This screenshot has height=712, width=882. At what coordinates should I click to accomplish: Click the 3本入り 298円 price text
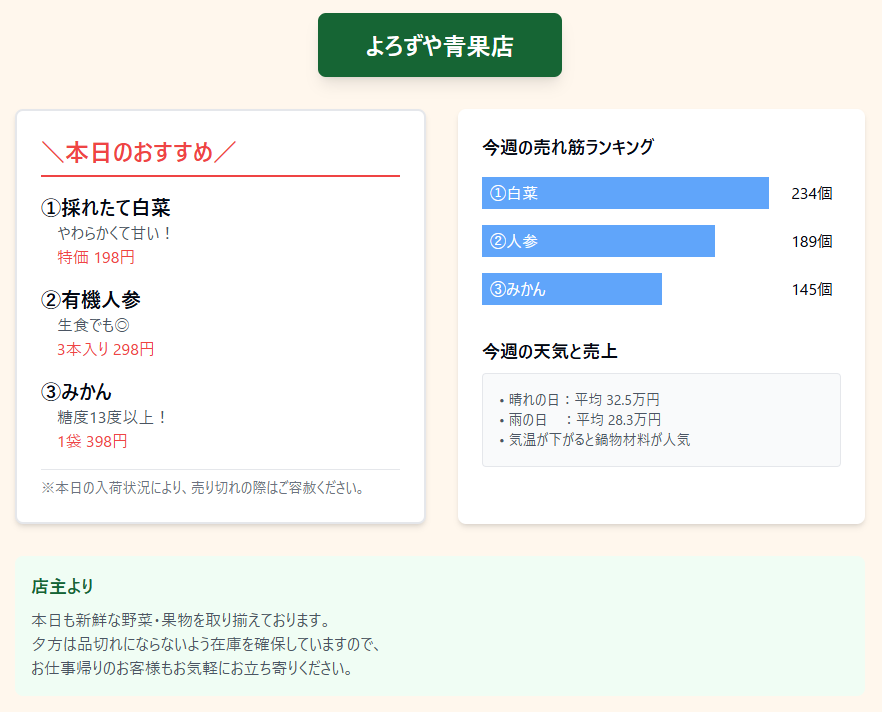click(106, 349)
